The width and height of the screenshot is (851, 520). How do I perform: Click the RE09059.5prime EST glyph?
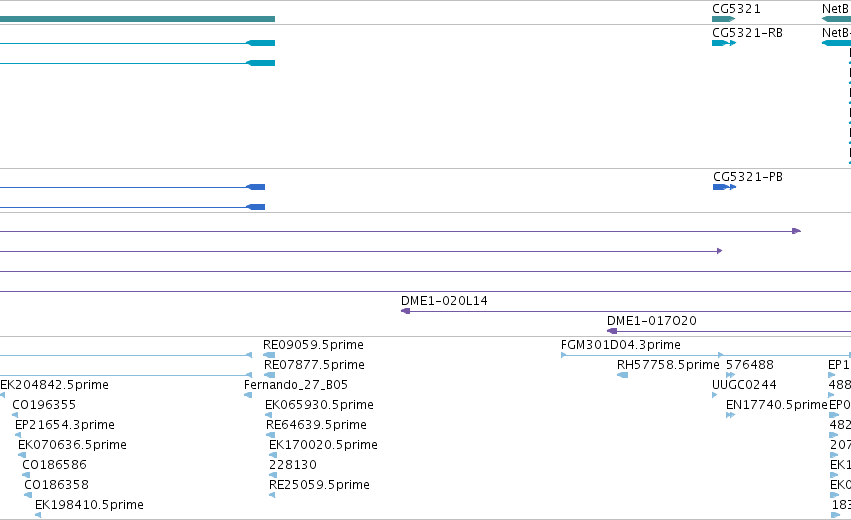(269, 356)
